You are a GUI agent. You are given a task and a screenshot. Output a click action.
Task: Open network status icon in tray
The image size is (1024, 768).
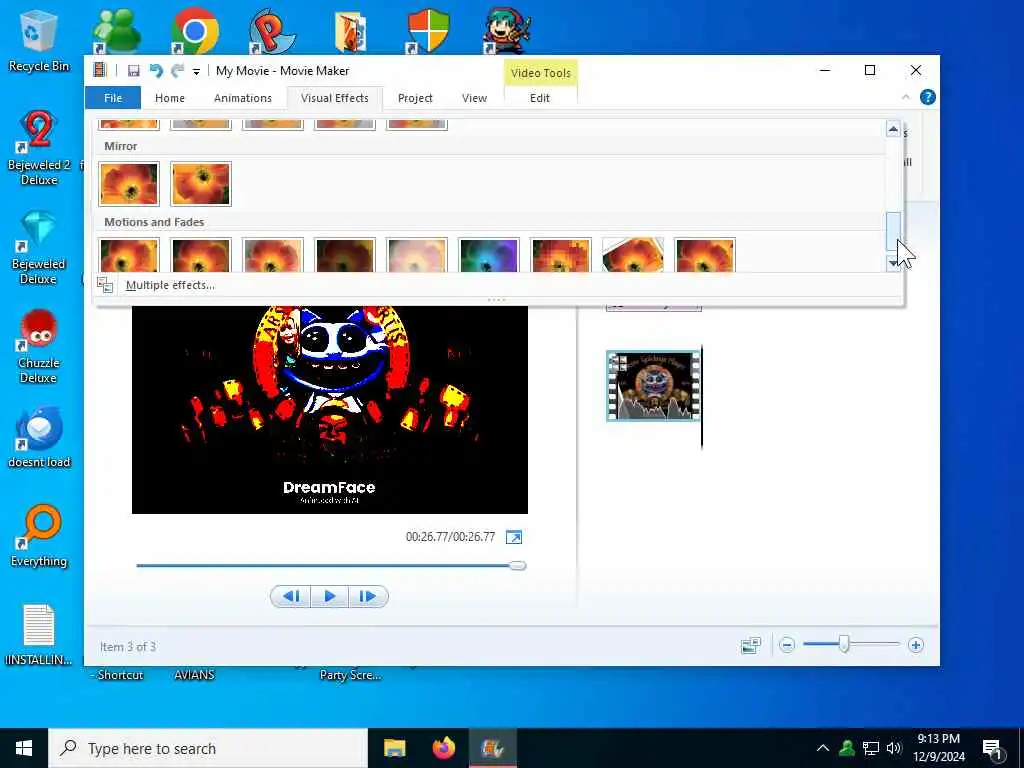(871, 748)
